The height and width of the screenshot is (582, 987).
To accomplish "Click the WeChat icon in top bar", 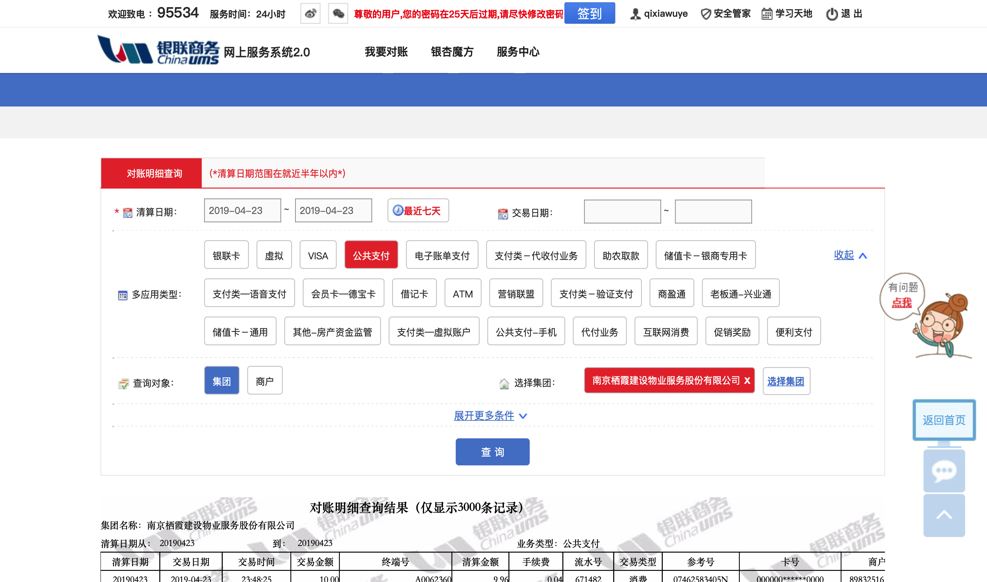I will (x=338, y=14).
